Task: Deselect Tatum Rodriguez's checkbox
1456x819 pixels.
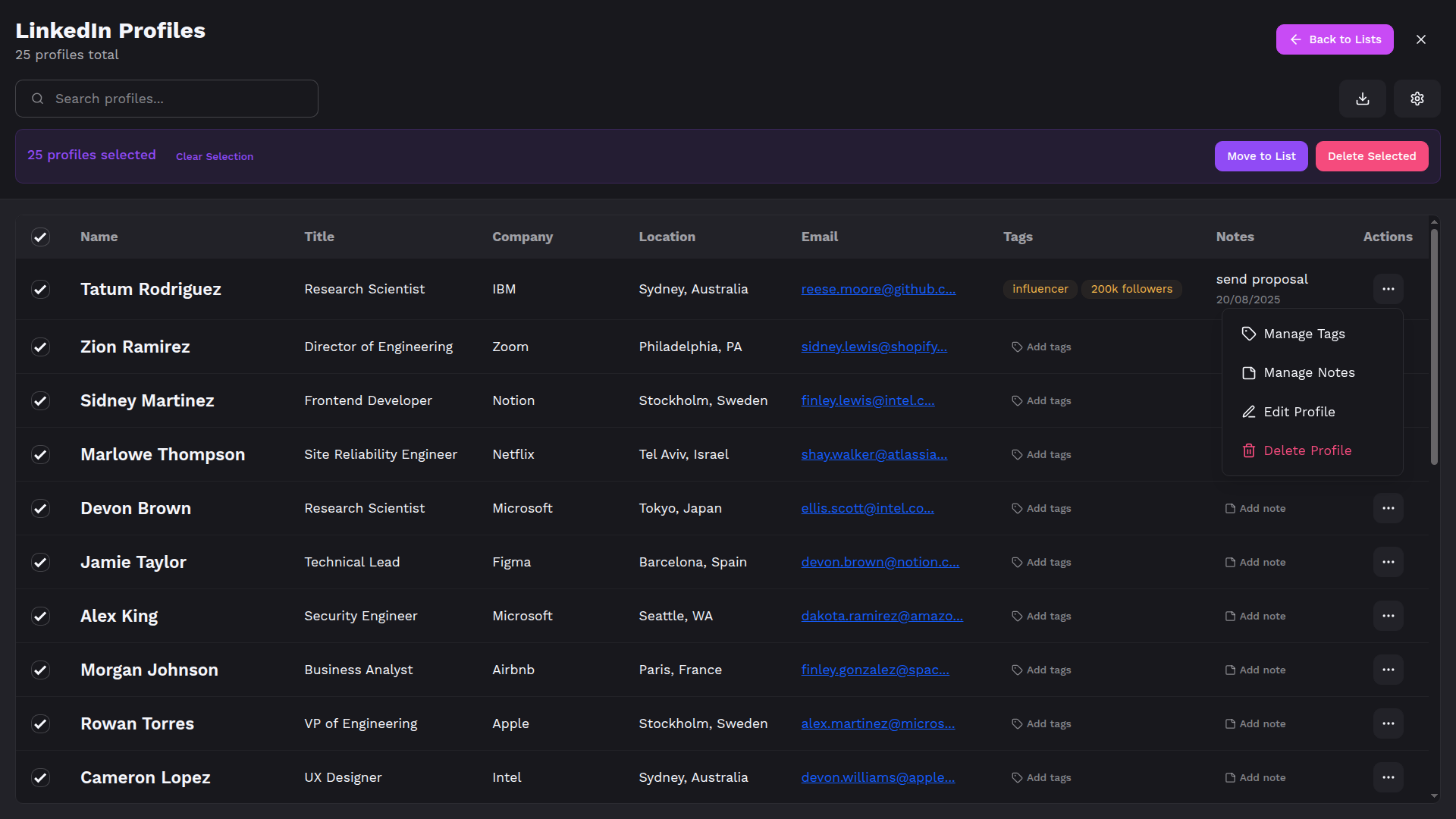Action: [40, 290]
